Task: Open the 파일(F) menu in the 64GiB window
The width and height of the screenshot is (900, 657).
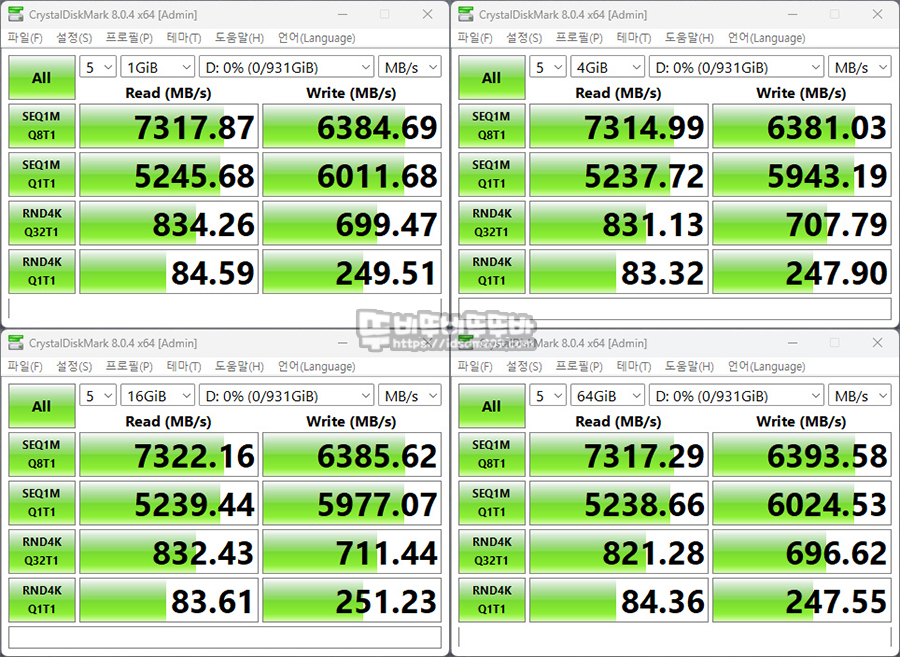Action: pyautogui.click(x=475, y=367)
